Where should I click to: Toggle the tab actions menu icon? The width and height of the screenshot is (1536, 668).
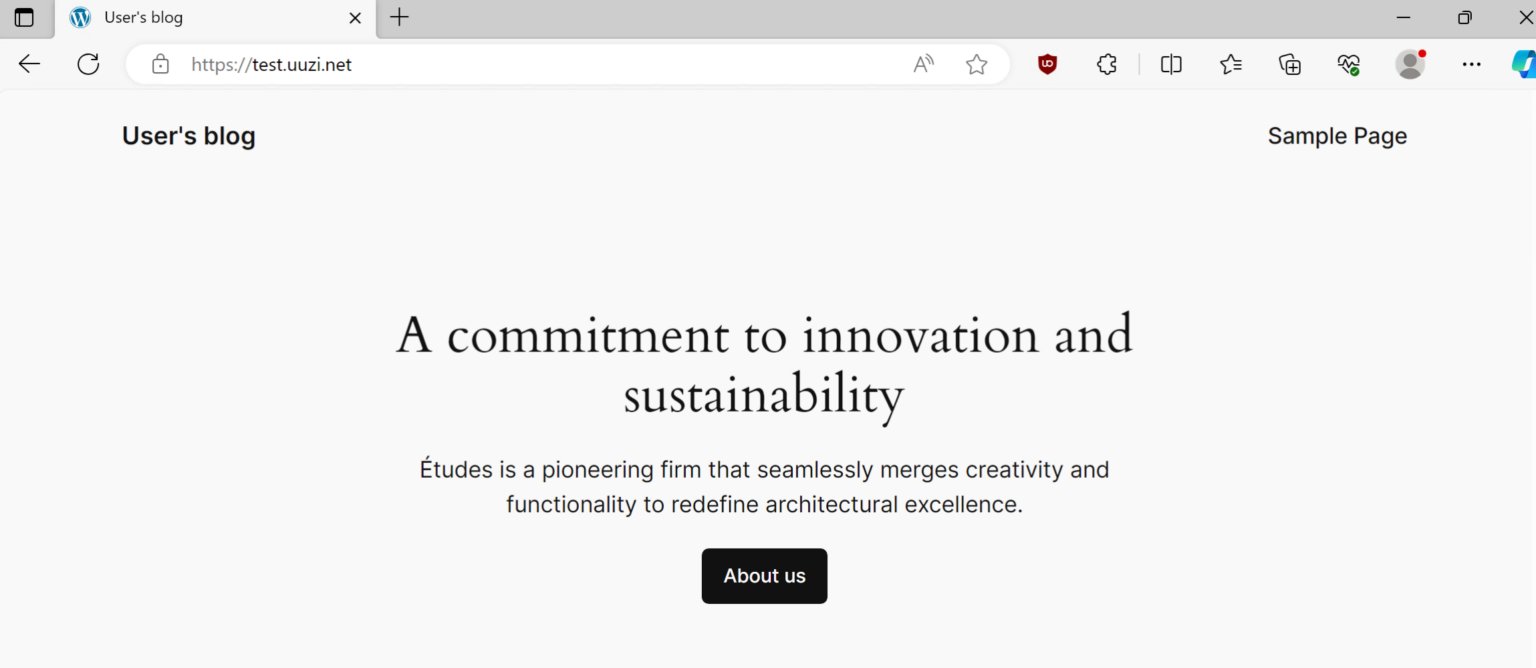[24, 18]
